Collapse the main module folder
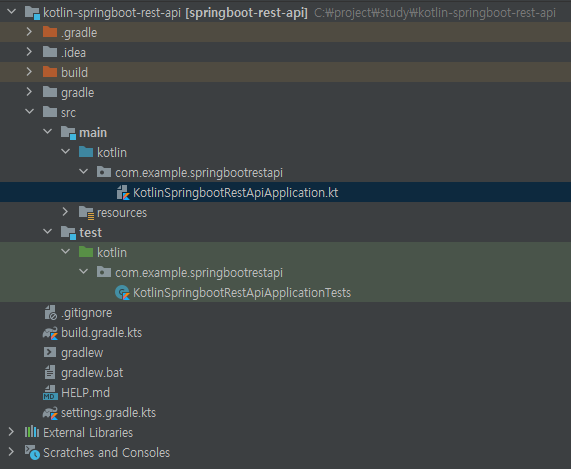 47,132
